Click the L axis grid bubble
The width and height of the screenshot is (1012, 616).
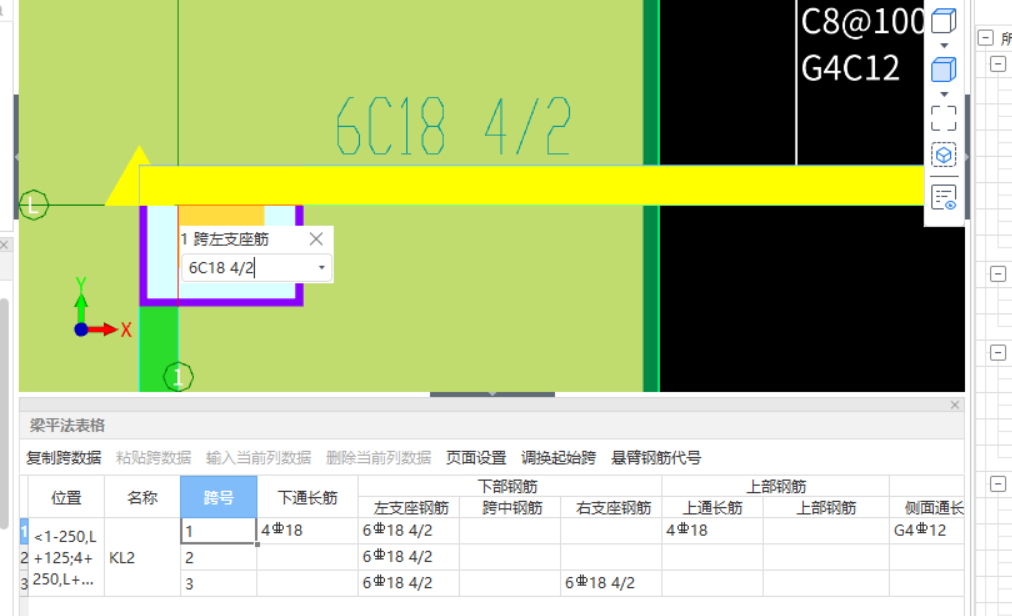click(x=34, y=205)
